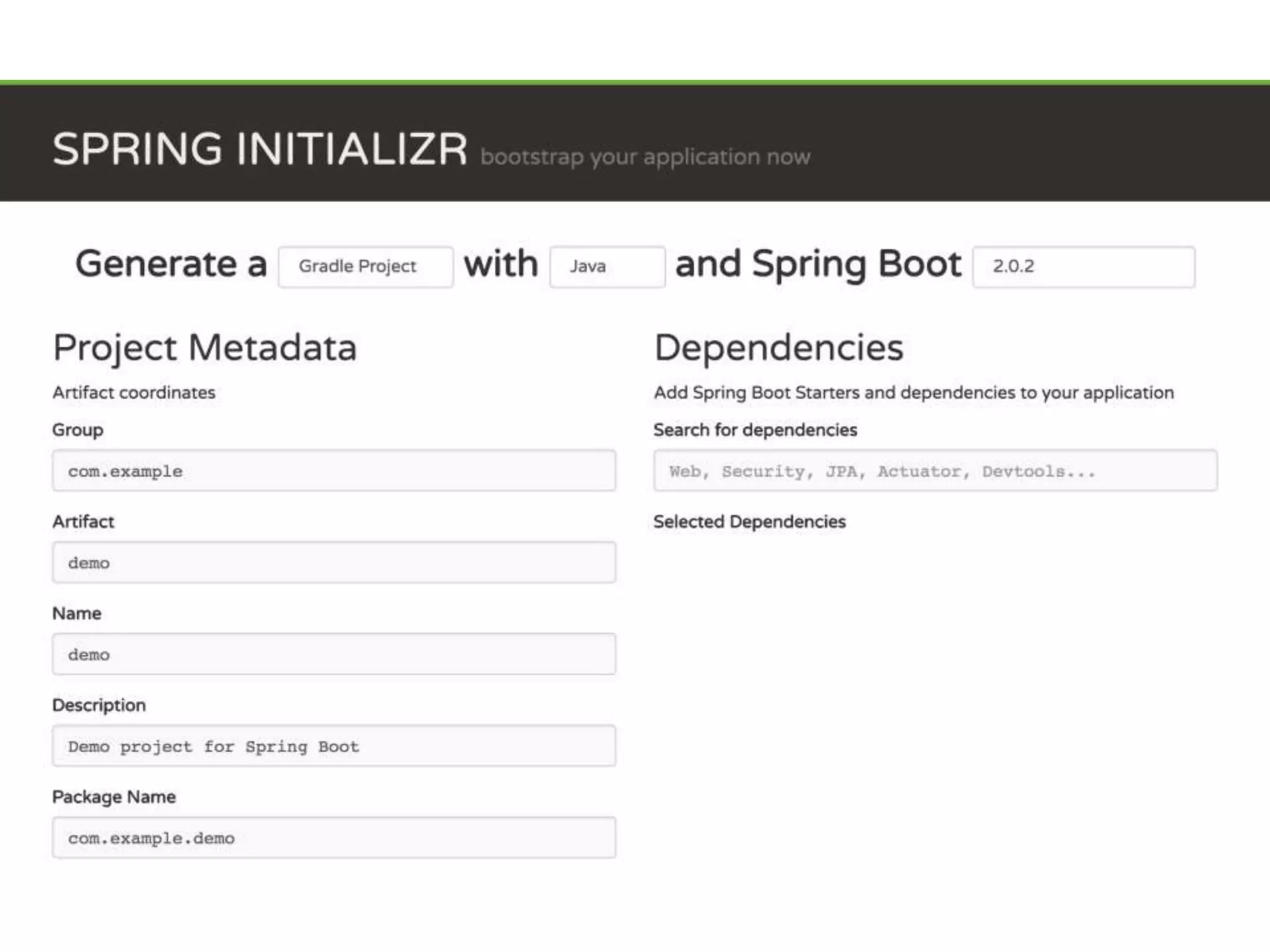The height and width of the screenshot is (952, 1270).
Task: Expand the Spring Boot 2.0.2 version dropdown
Action: coord(1083,267)
